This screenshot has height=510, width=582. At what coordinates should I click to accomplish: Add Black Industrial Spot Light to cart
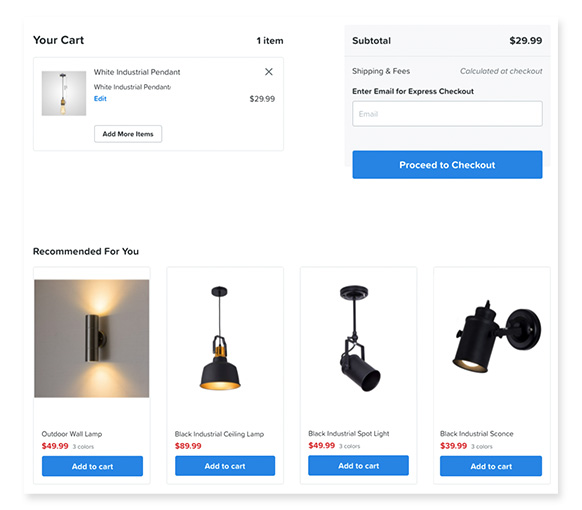[x=359, y=465]
